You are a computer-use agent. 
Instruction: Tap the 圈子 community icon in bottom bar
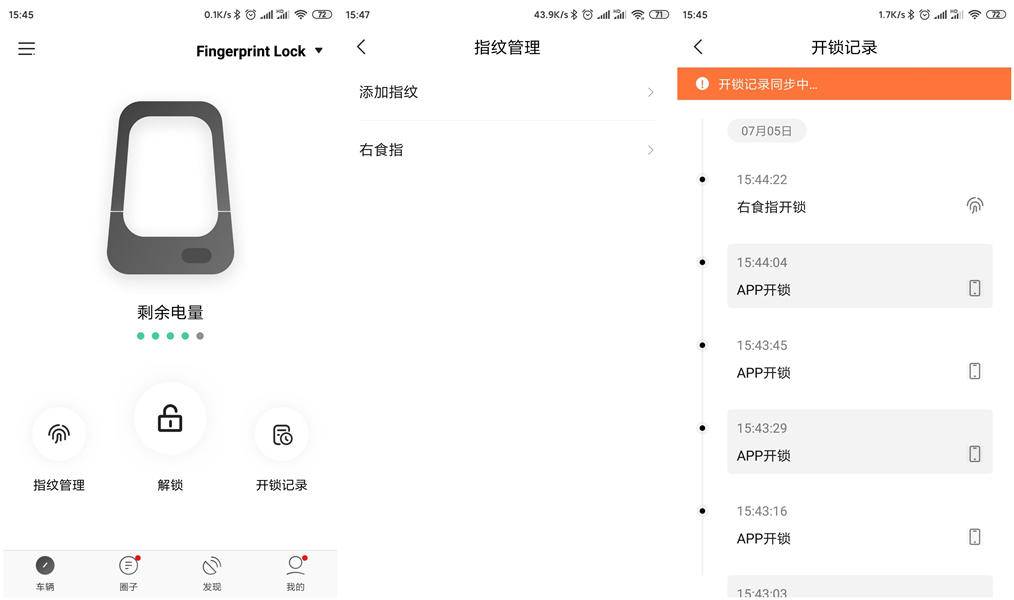coord(128,566)
